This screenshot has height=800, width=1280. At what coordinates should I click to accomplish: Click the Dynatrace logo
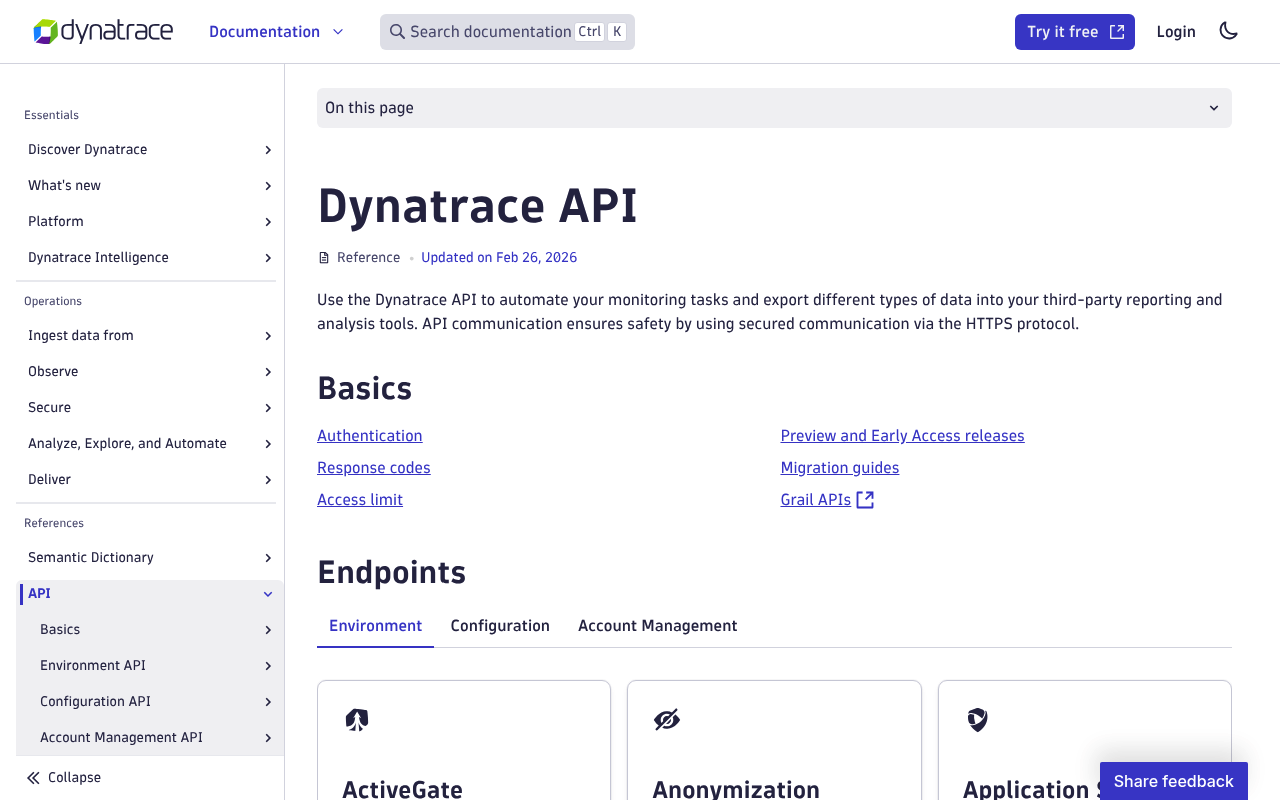[x=103, y=32]
